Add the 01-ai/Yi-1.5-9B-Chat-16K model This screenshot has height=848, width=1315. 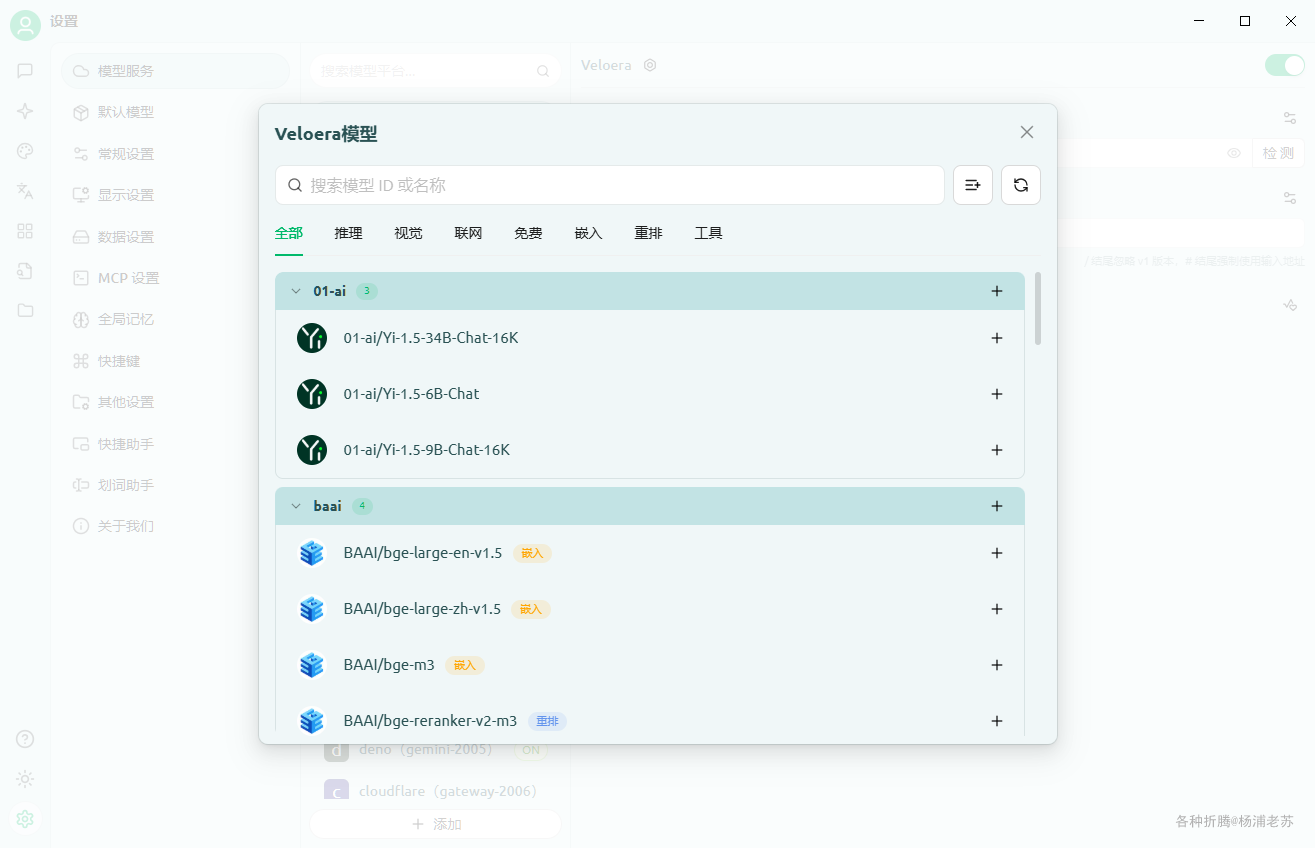[x=996, y=450]
